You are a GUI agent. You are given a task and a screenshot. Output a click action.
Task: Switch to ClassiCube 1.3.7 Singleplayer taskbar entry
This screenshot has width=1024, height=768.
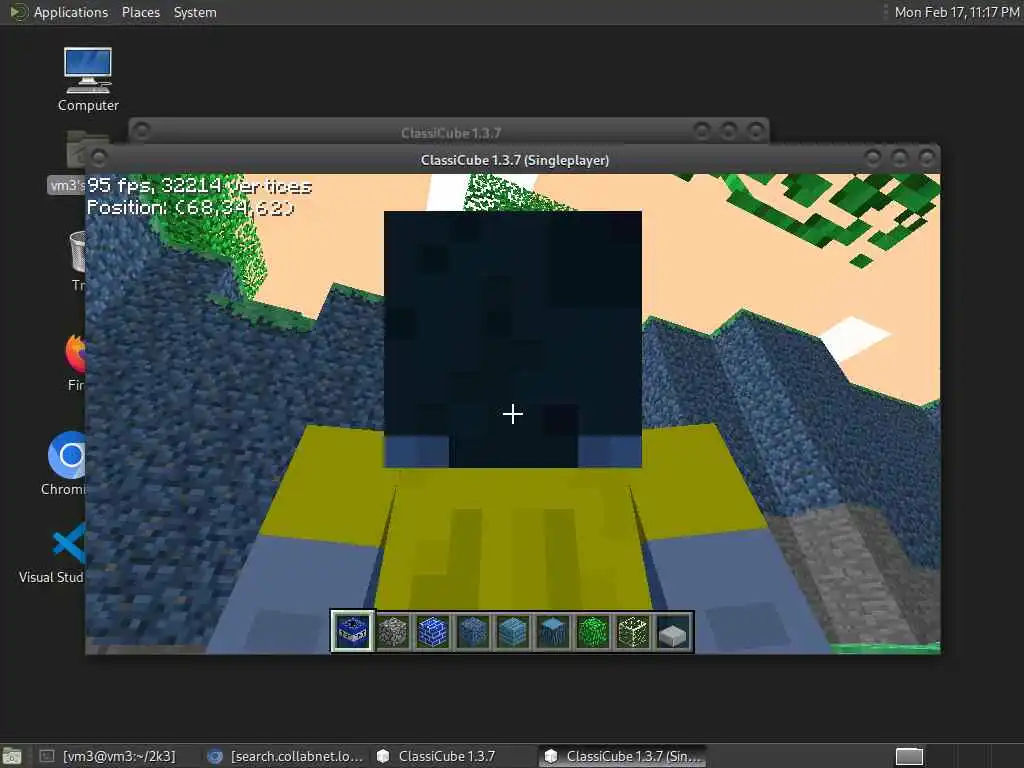coord(623,756)
